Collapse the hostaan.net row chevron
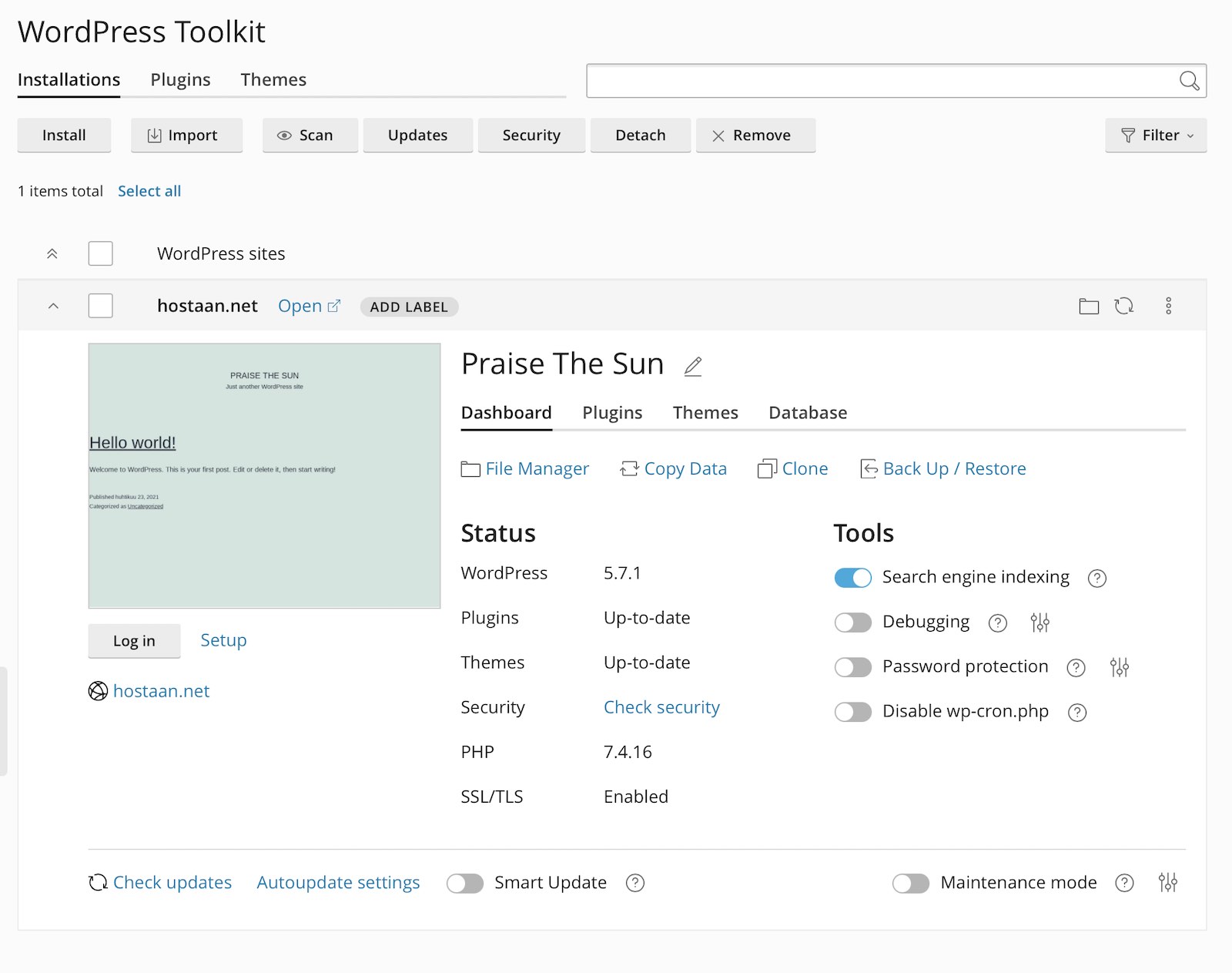Viewport: 1232px width, 973px height. [53, 306]
